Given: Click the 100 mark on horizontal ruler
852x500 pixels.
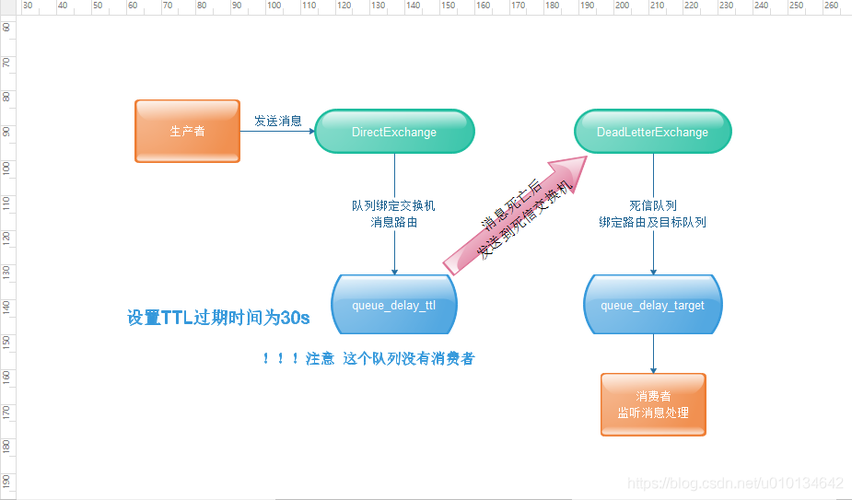Looking at the screenshot, I should click(274, 5).
